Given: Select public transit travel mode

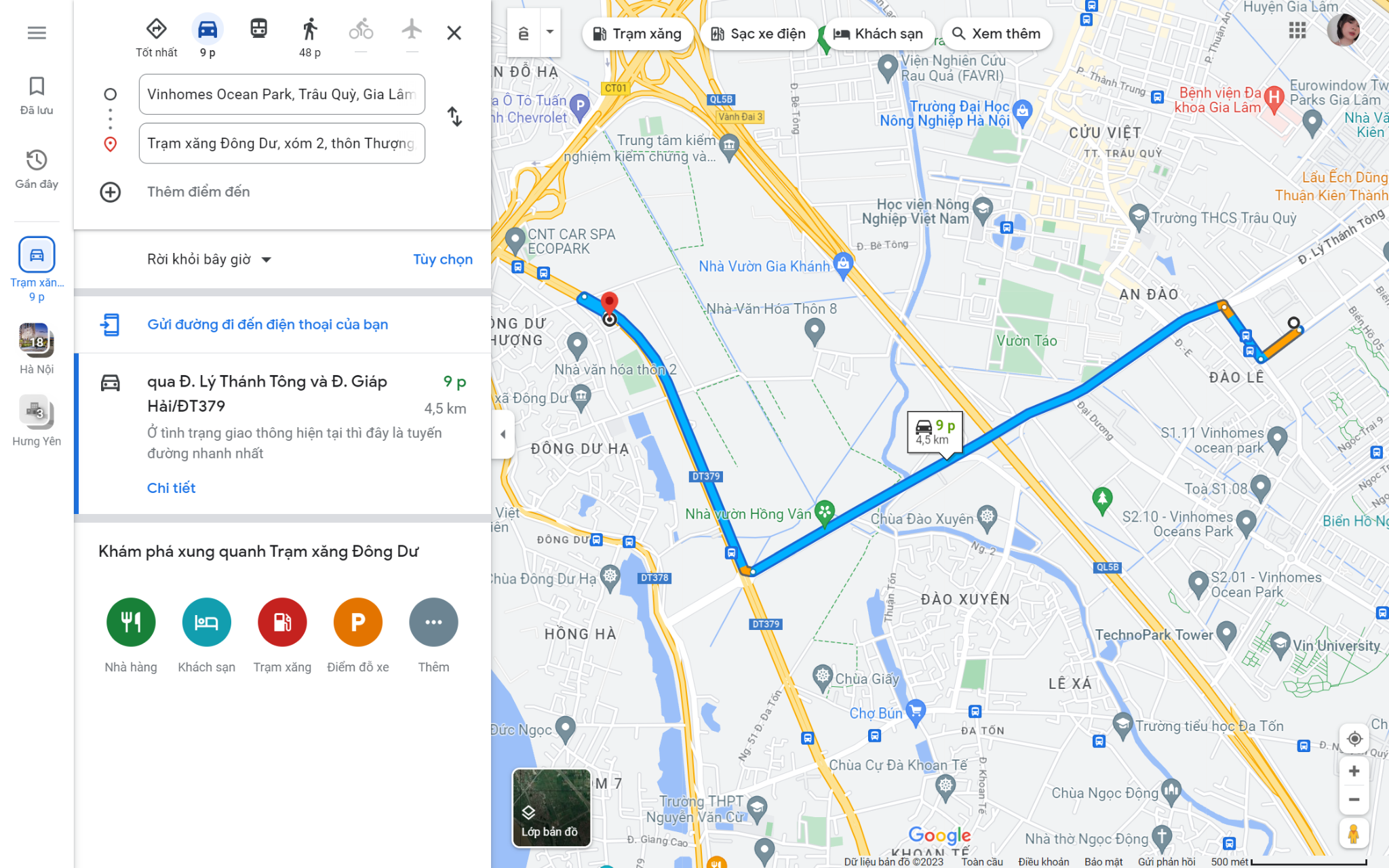Looking at the screenshot, I should (258, 30).
